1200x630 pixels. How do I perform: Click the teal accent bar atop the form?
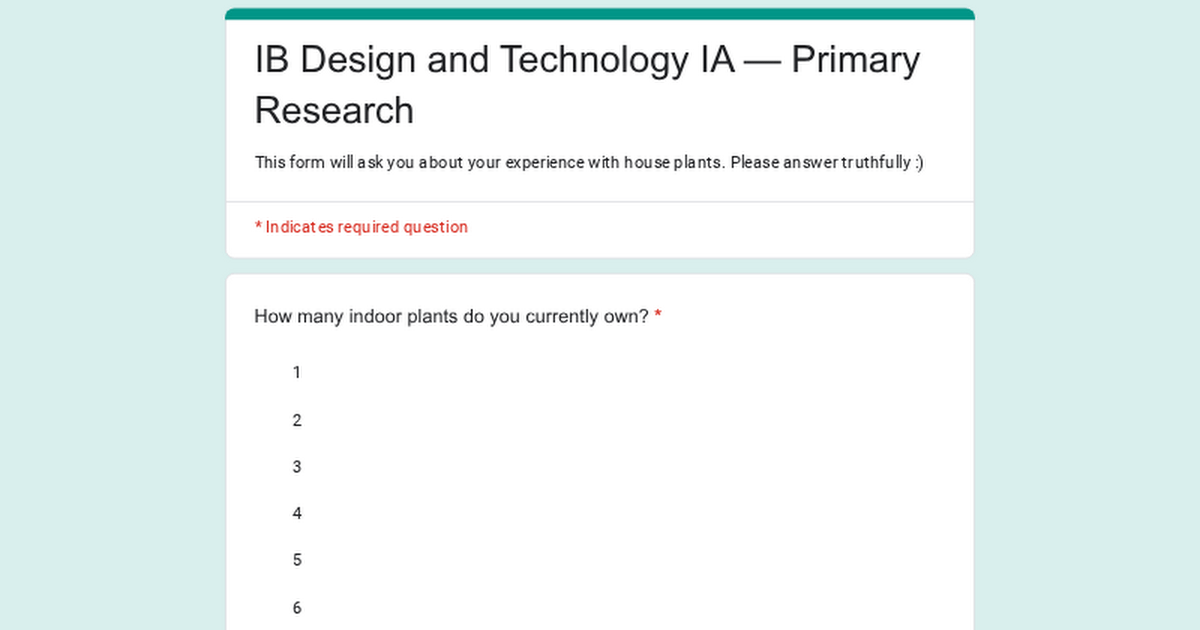[600, 14]
